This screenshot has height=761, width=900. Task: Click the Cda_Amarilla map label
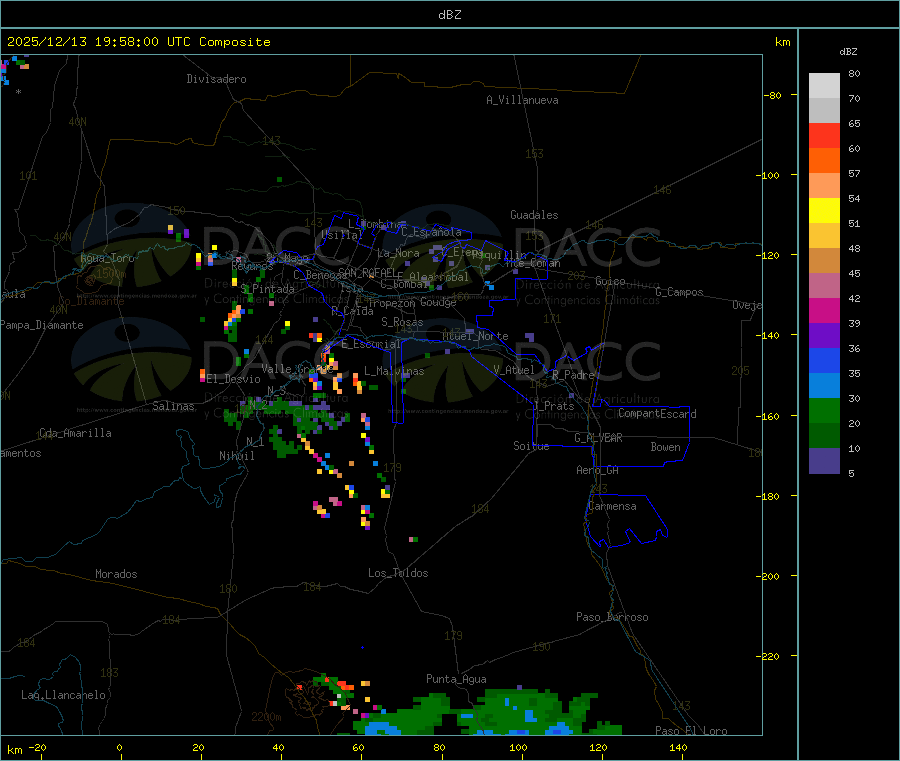pos(75,433)
